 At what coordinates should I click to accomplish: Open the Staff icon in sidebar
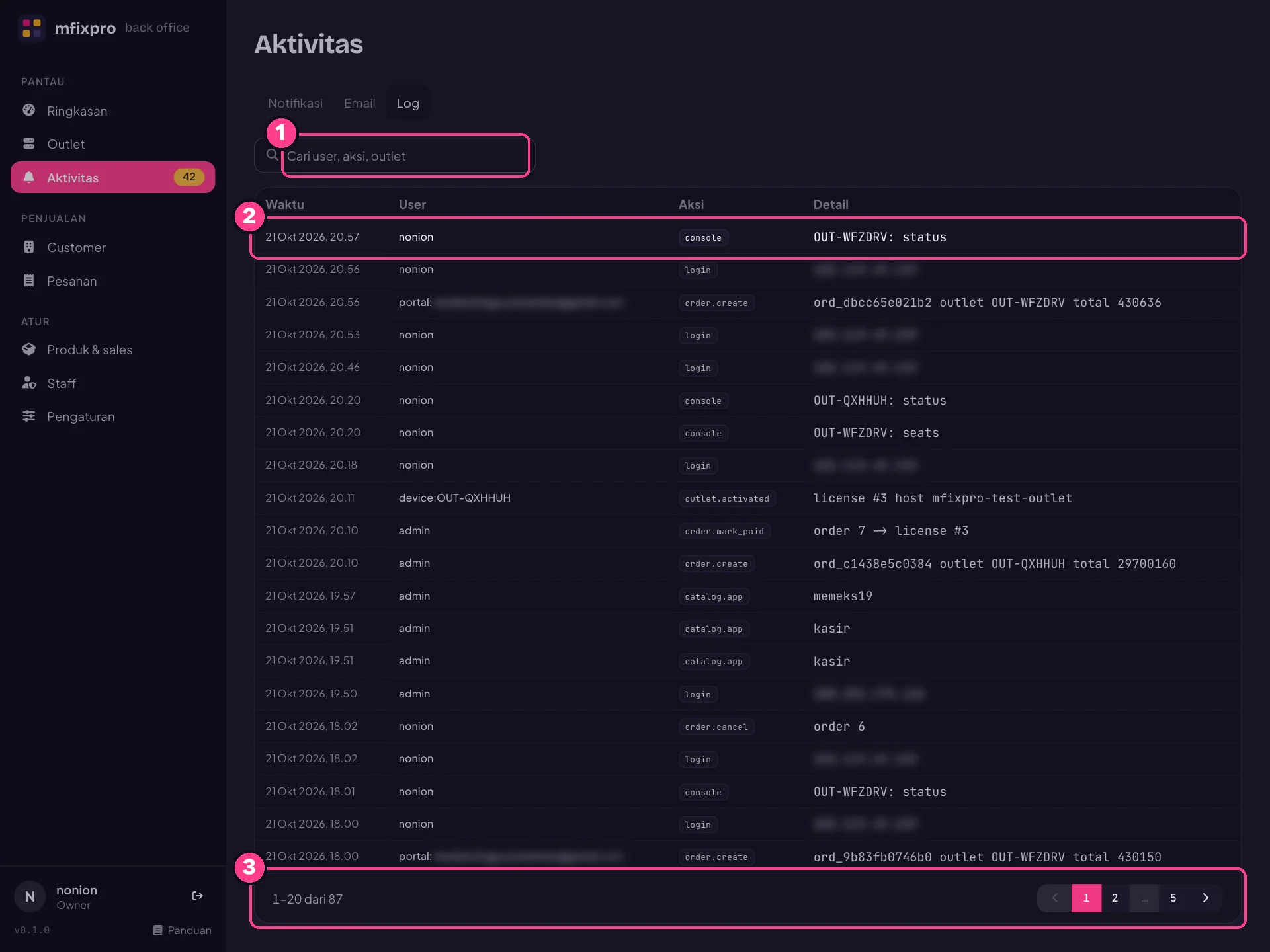click(28, 383)
